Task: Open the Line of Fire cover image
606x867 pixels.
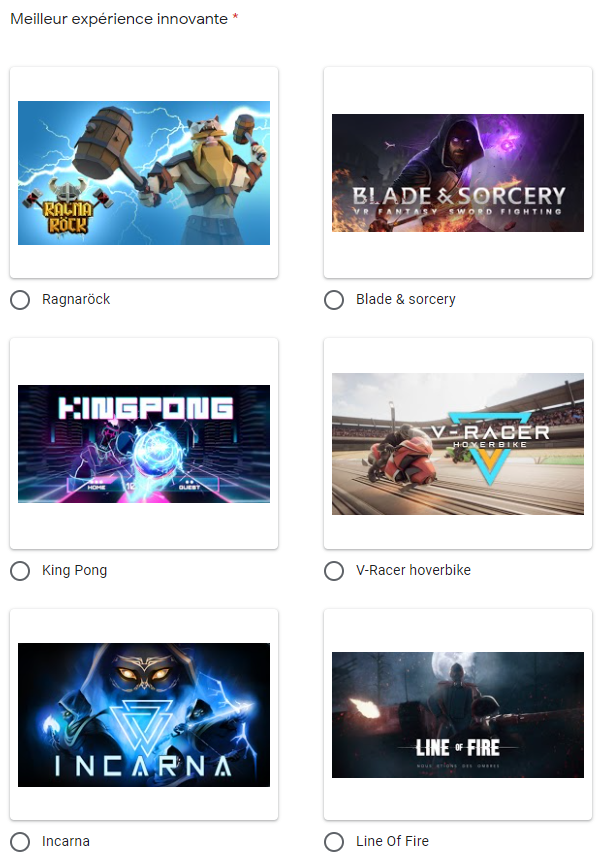Action: tap(458, 714)
